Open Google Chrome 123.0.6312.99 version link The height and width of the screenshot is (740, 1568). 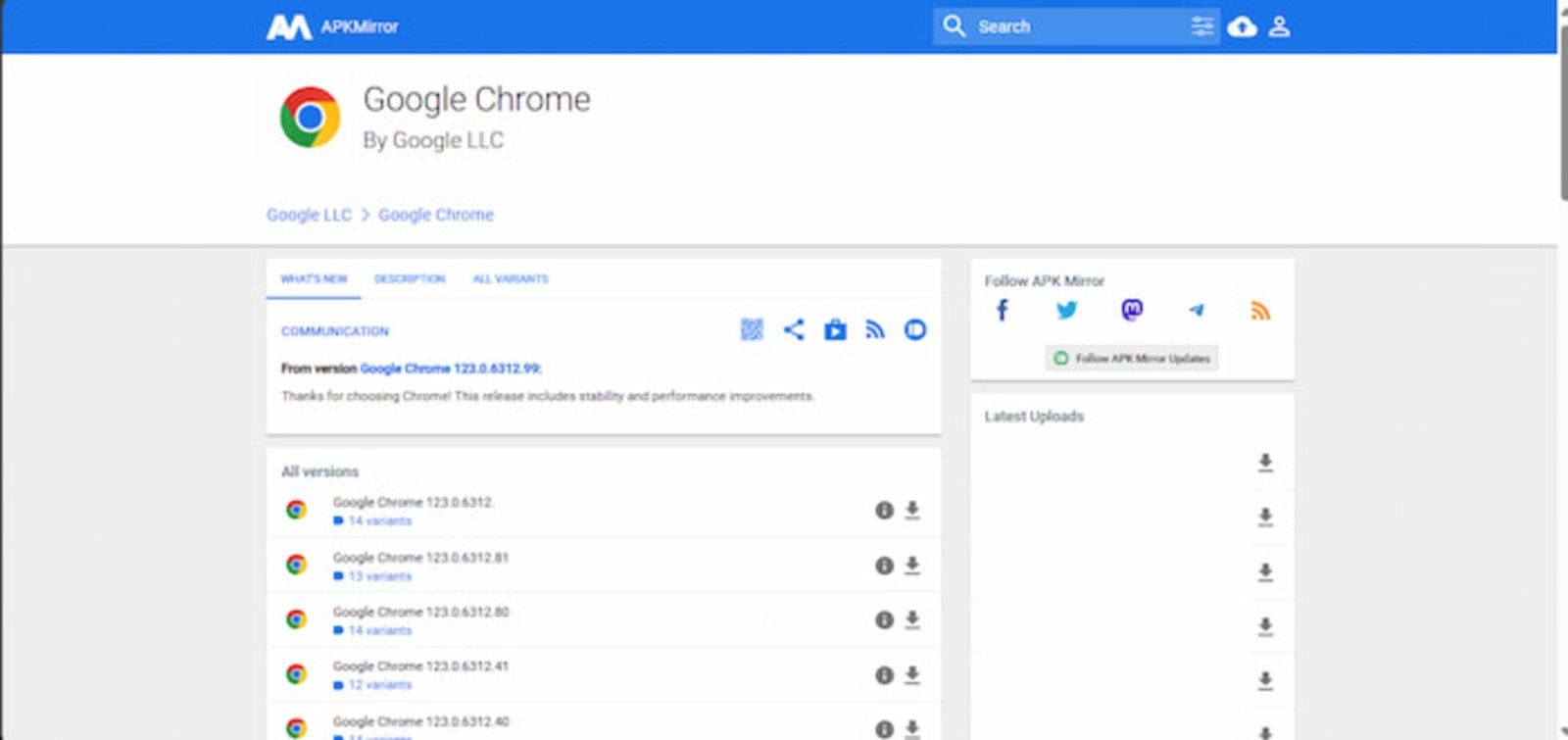(x=450, y=369)
